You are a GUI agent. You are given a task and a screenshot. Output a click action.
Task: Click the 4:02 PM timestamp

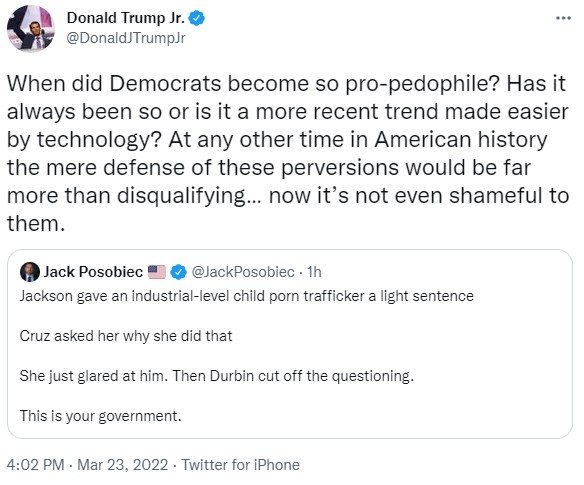35,465
